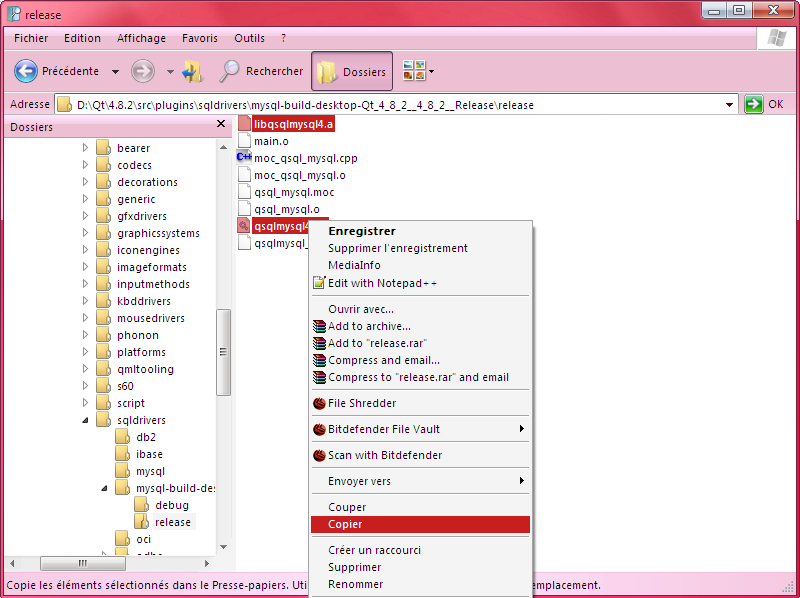Choose Enregistrer in the context menu
Viewport: 800px width, 598px height.
click(x=362, y=231)
